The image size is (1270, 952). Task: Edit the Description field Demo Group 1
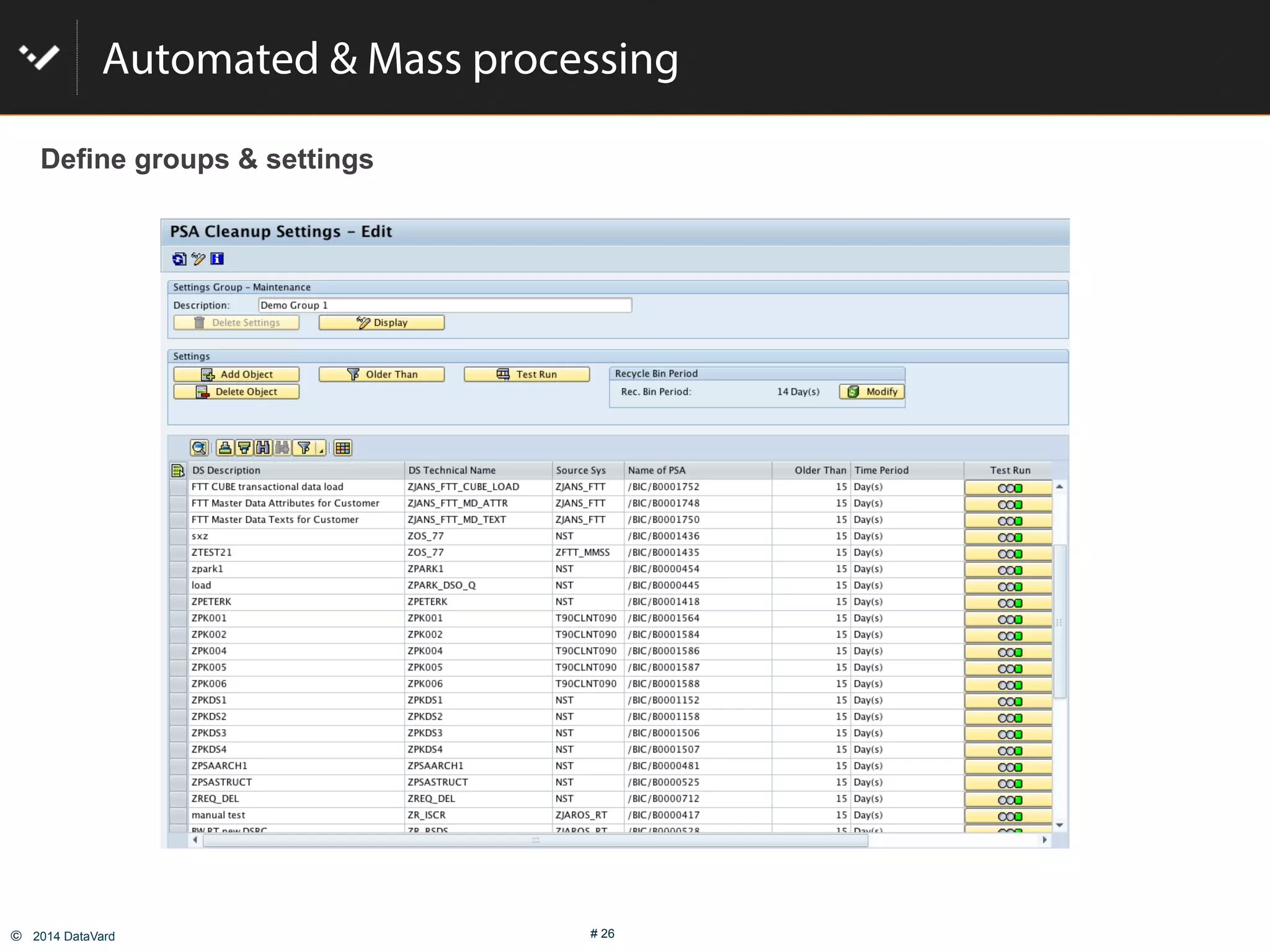coord(445,305)
